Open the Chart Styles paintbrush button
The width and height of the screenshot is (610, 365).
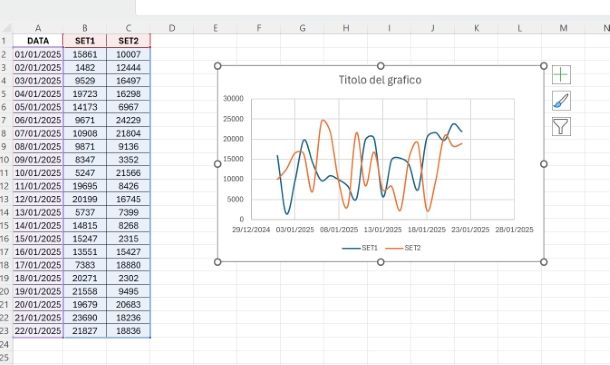pyautogui.click(x=561, y=101)
